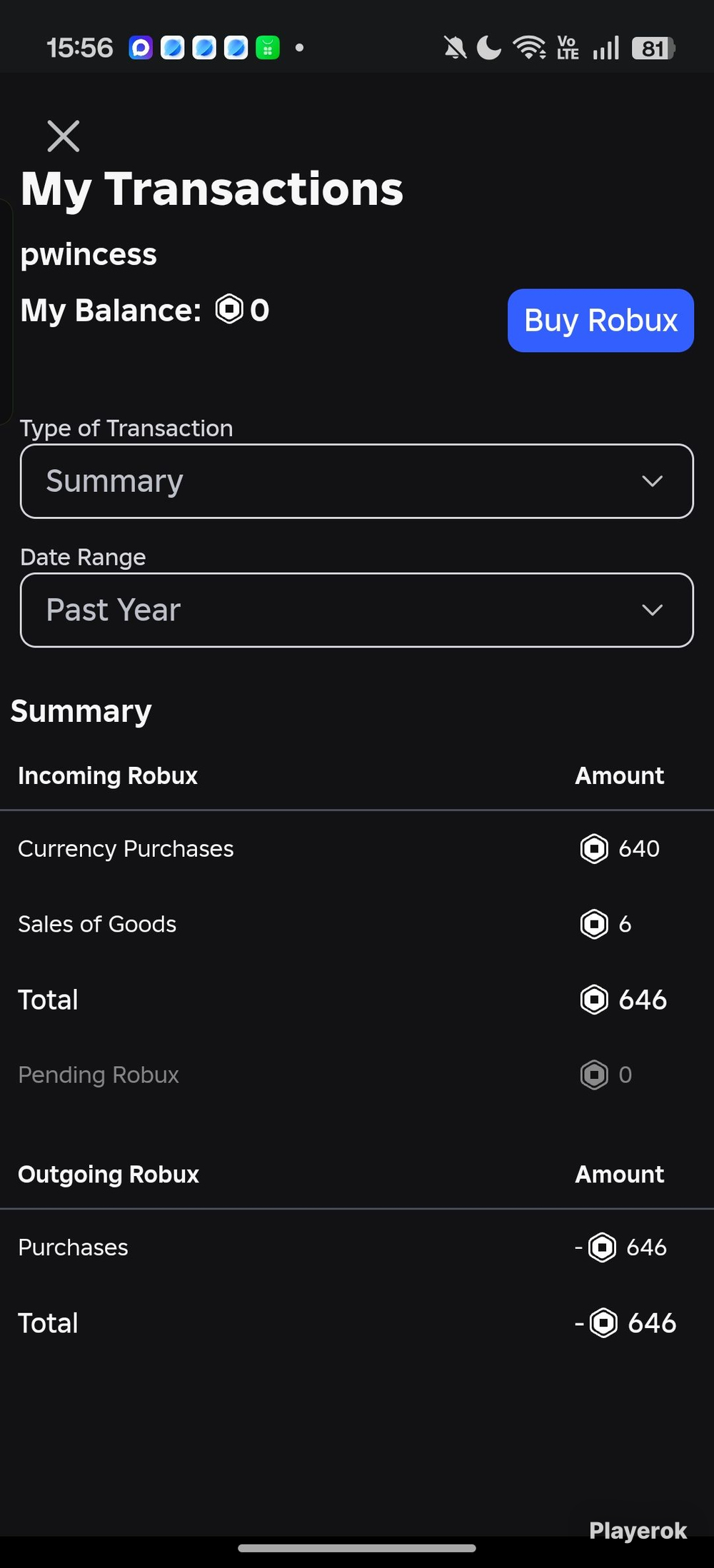
Task: Select the outgoing Purchases row
Action: pos(357,1247)
